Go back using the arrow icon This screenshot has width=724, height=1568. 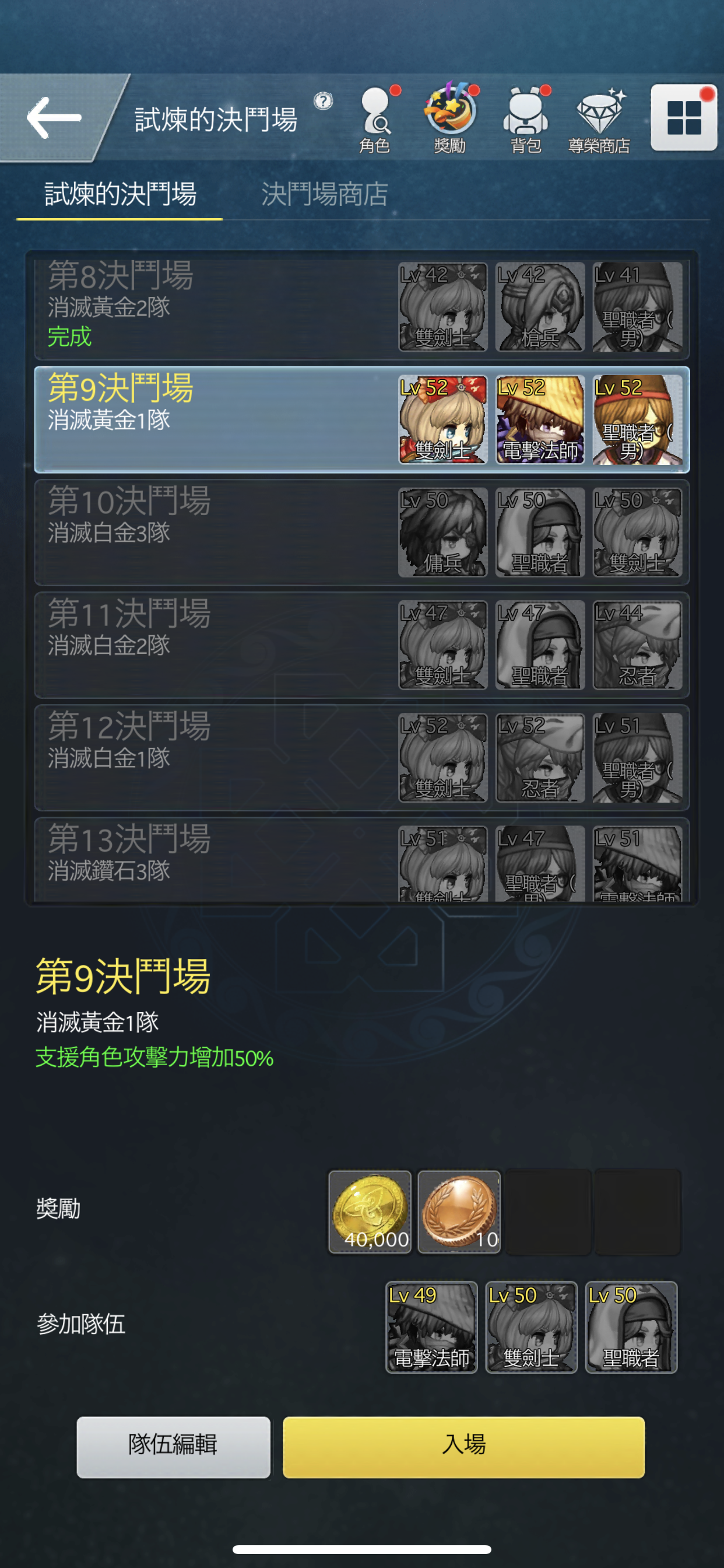point(54,117)
